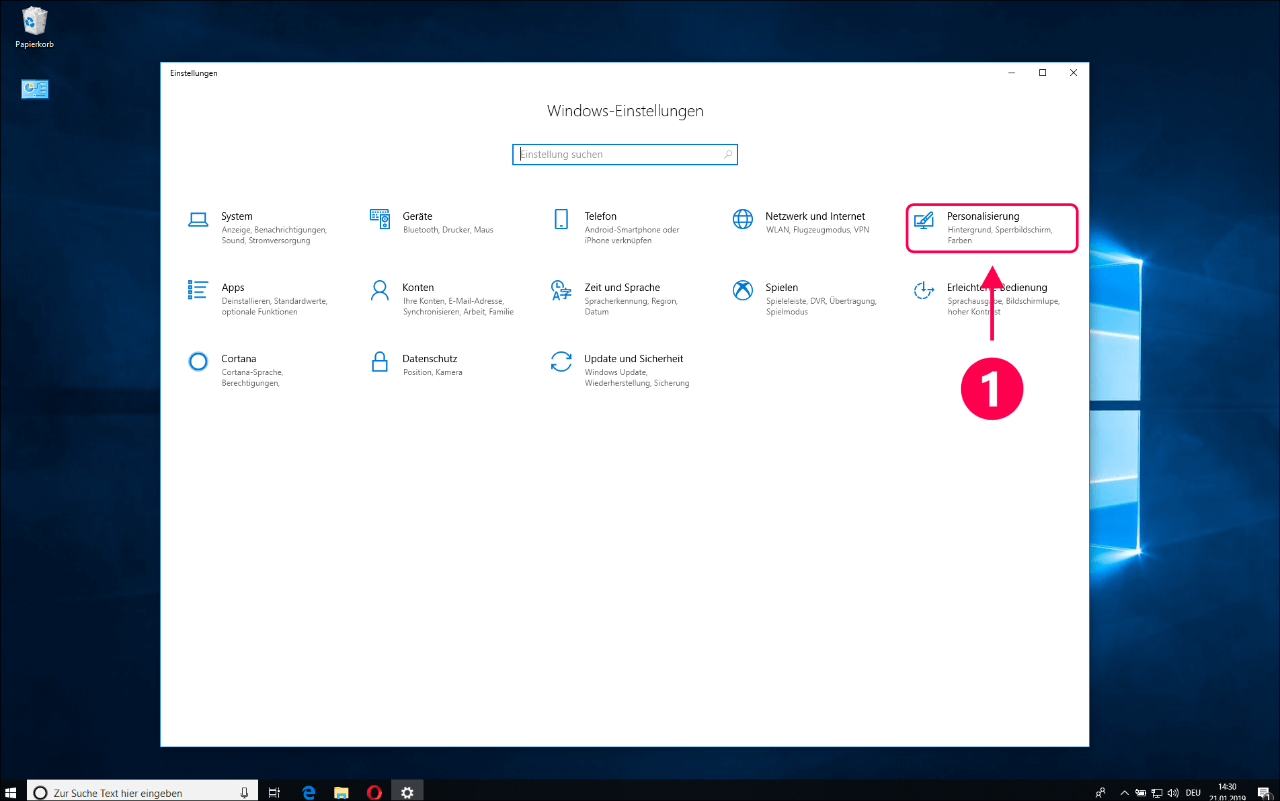Open the Zeit und Sprache icon
1280x801 pixels.
pyautogui.click(x=561, y=290)
